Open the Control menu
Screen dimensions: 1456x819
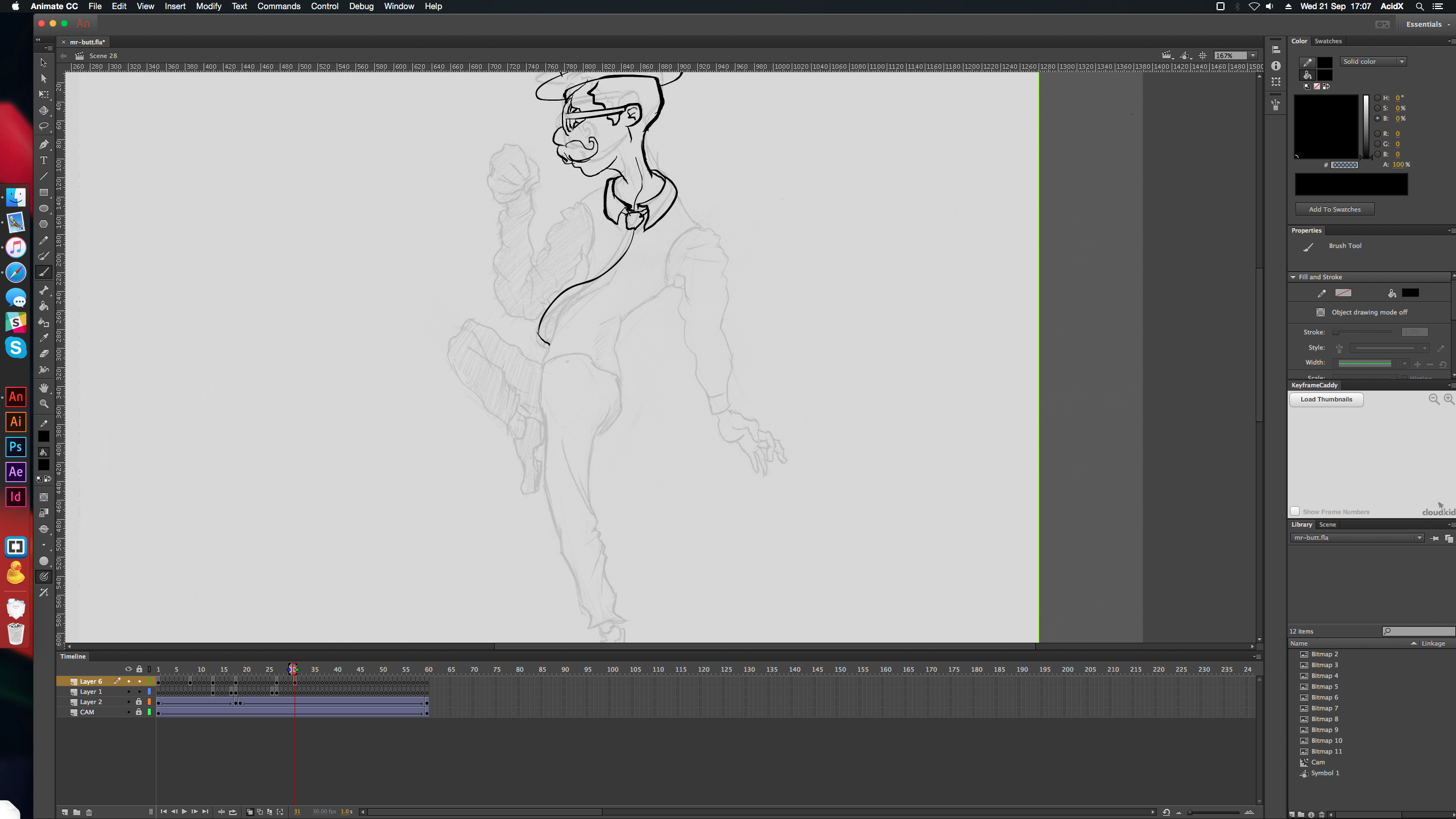[325, 6]
